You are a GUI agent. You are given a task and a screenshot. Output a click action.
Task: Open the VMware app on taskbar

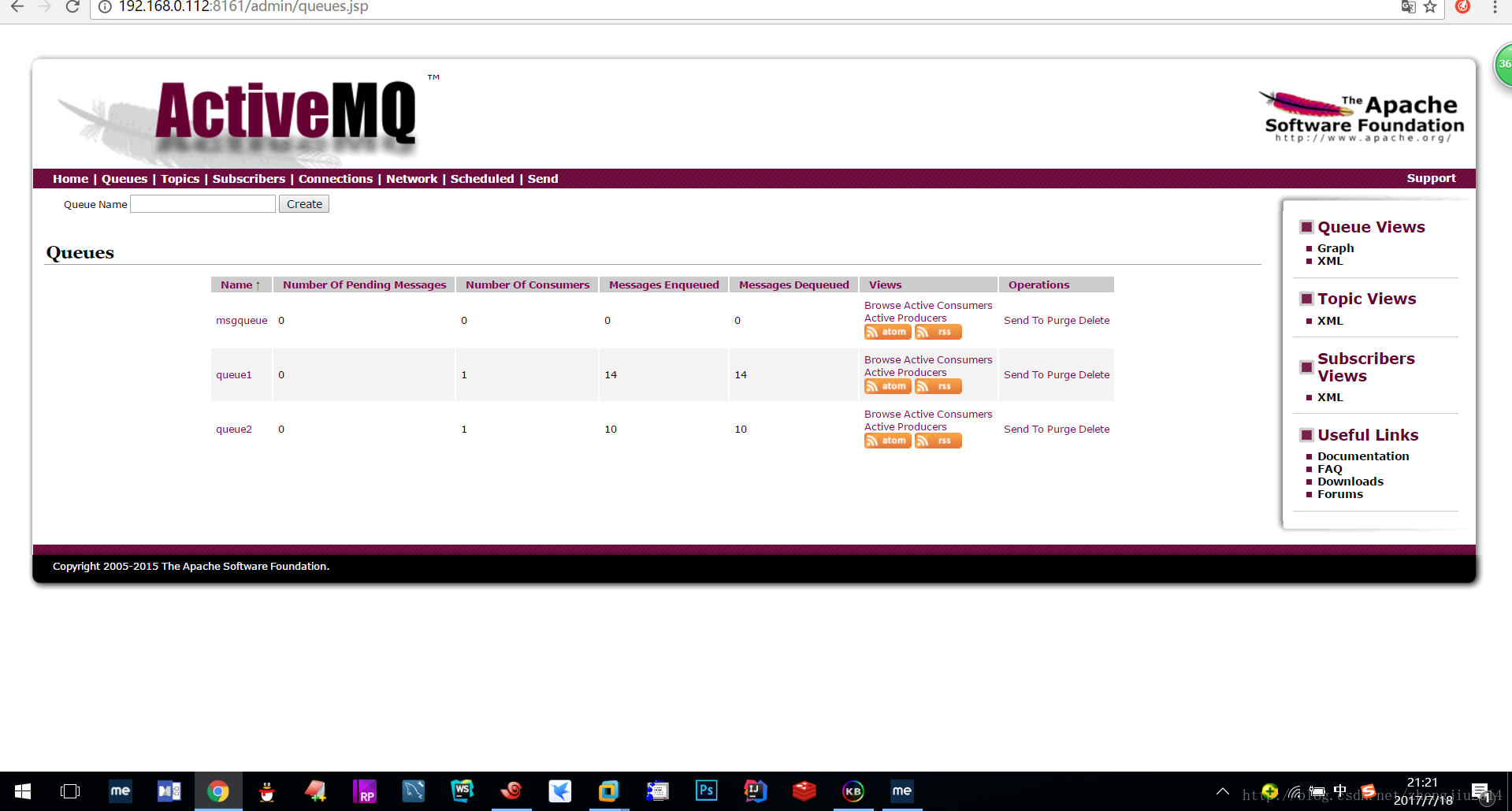608,791
